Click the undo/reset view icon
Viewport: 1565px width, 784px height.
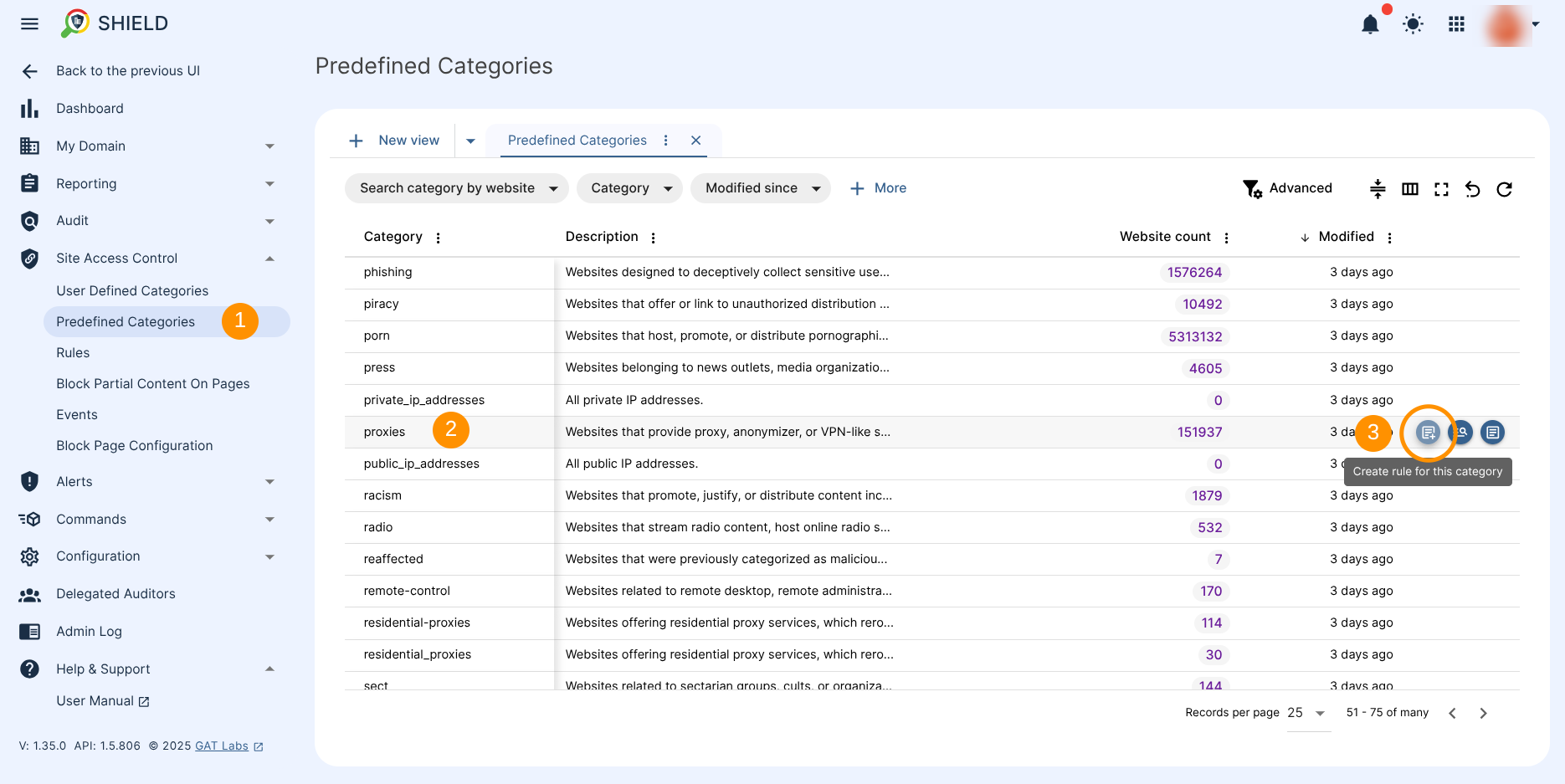click(1473, 189)
